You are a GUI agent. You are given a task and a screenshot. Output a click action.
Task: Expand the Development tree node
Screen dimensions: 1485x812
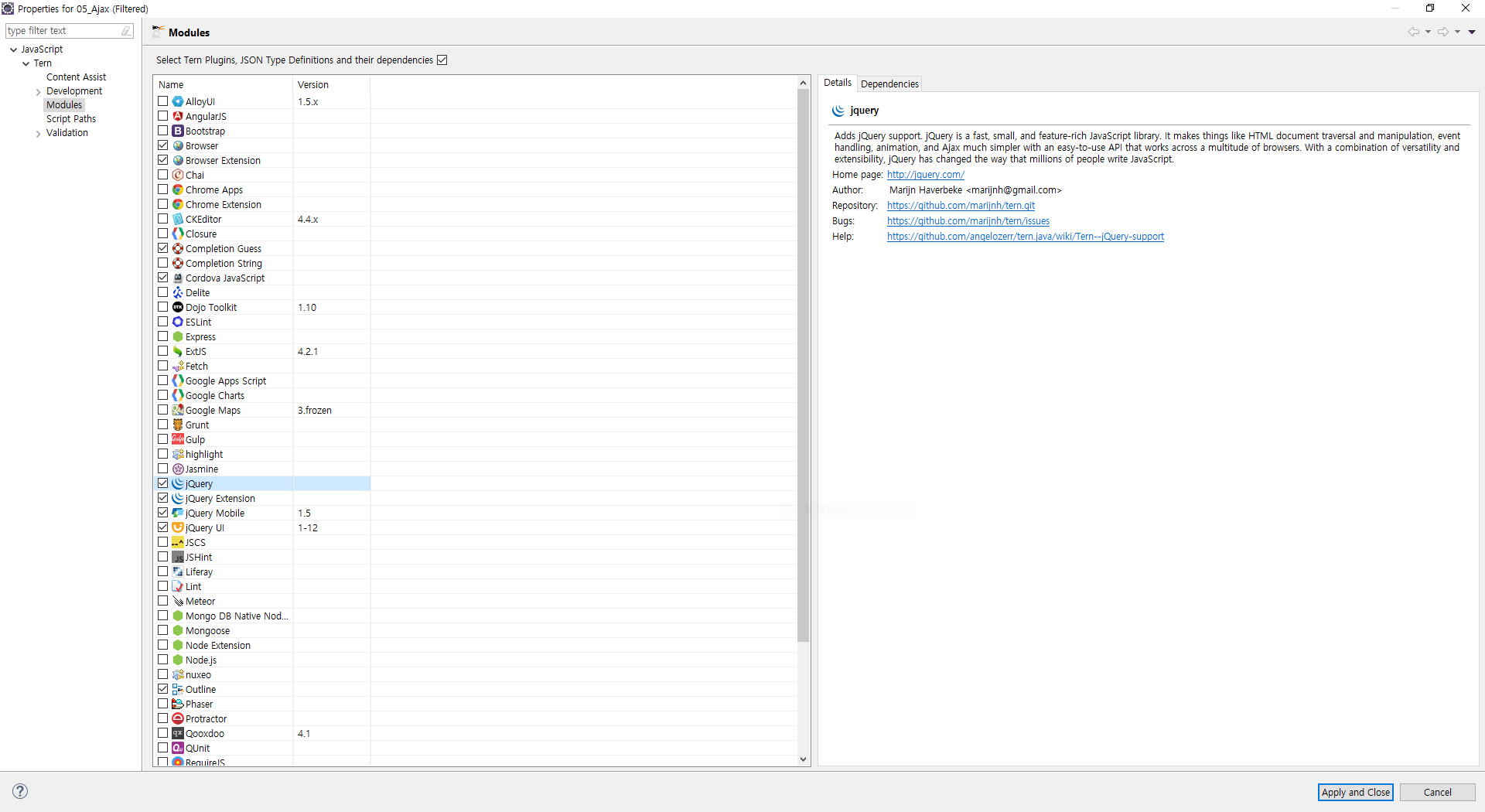39,92
